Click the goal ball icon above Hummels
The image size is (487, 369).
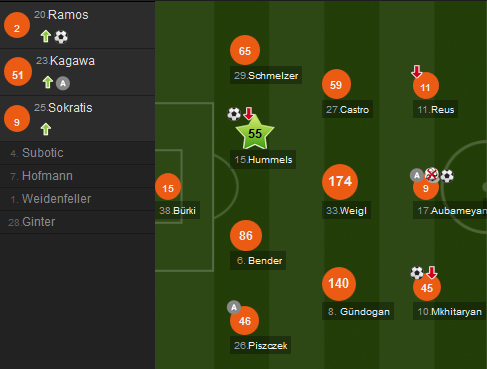(x=234, y=114)
